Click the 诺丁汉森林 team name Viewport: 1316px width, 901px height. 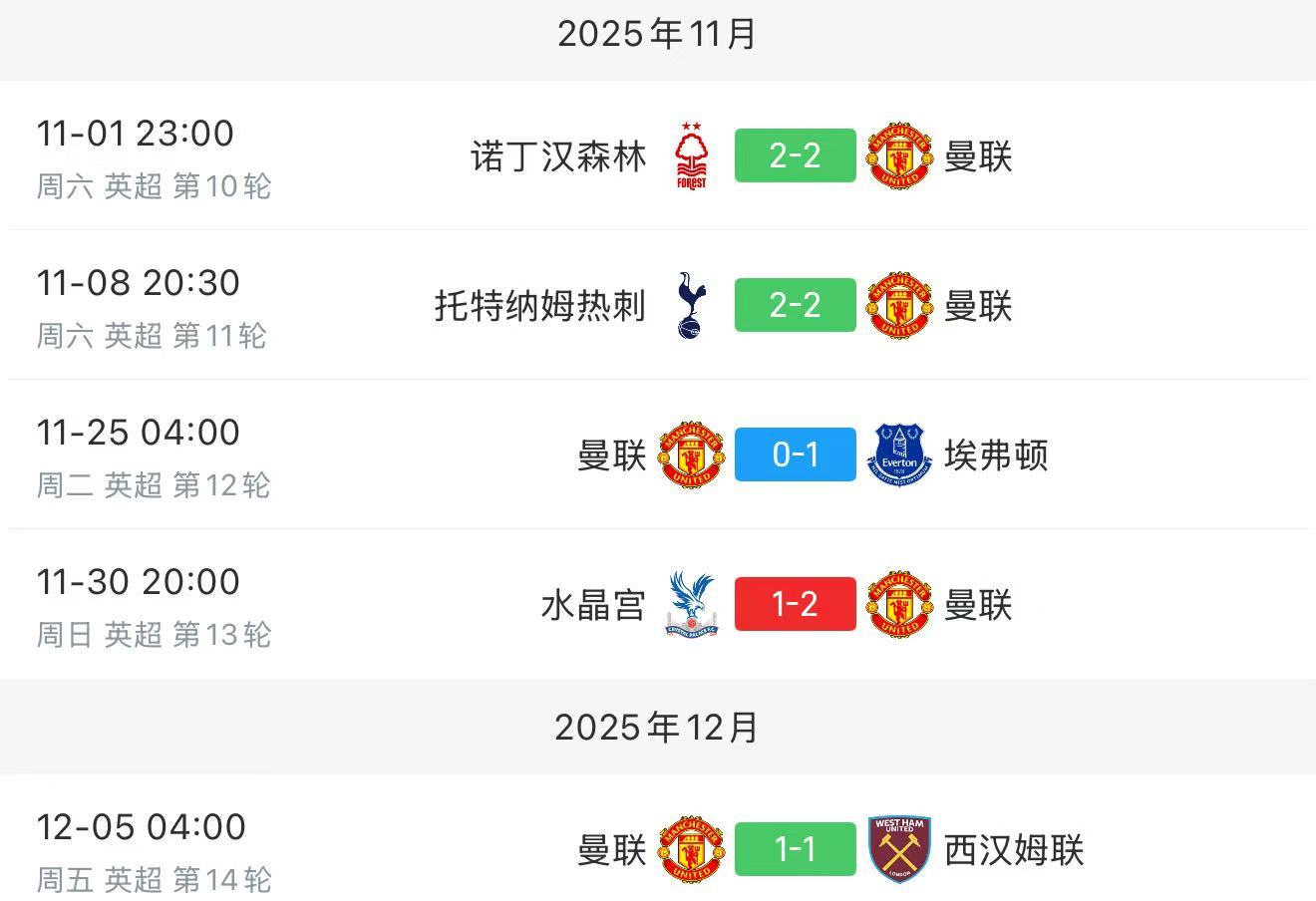click(559, 155)
